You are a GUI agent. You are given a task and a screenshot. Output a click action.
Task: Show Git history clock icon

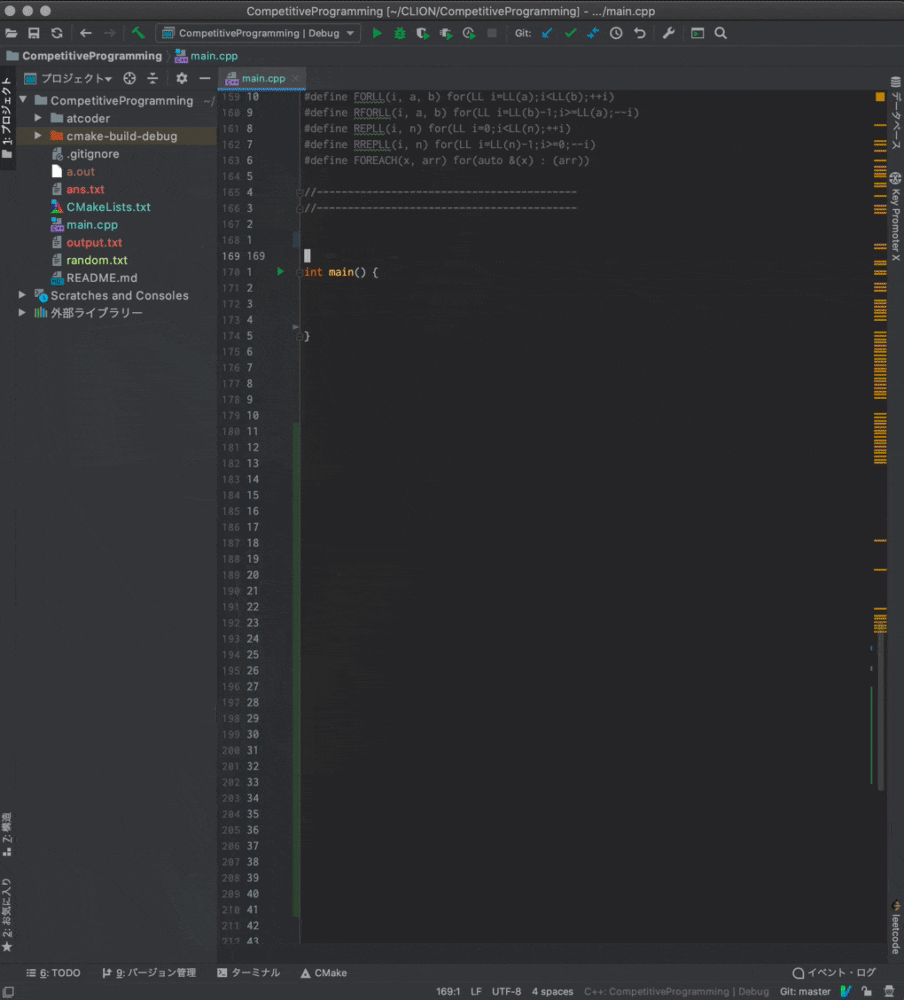tap(616, 33)
